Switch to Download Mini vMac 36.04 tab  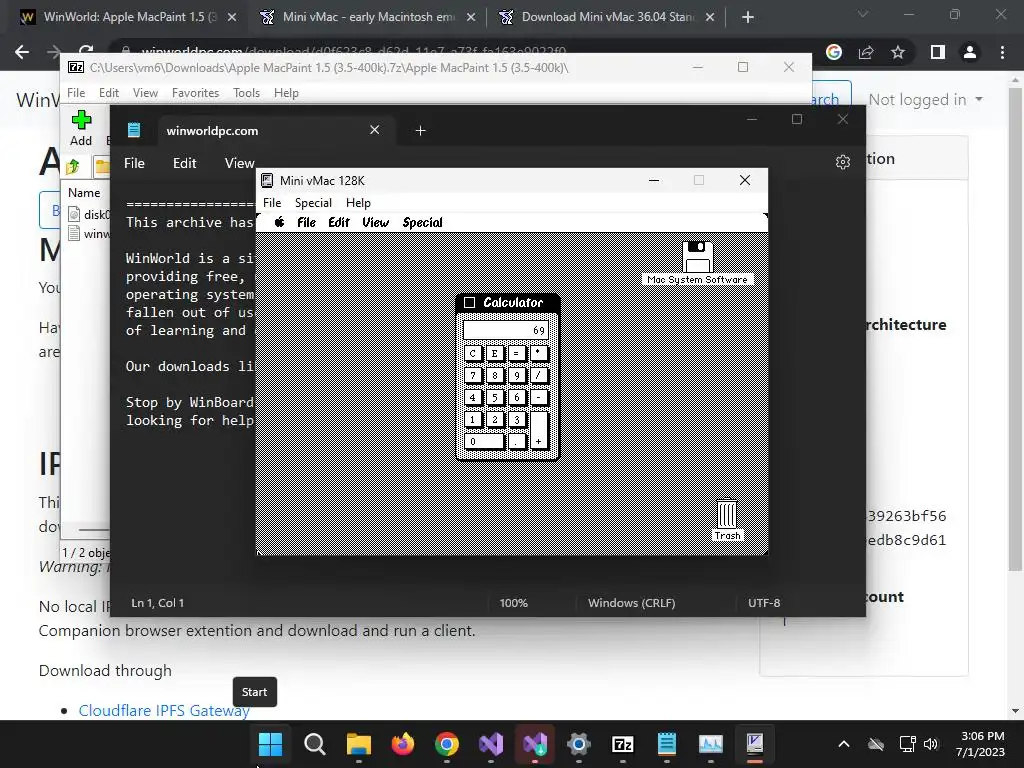click(x=607, y=17)
